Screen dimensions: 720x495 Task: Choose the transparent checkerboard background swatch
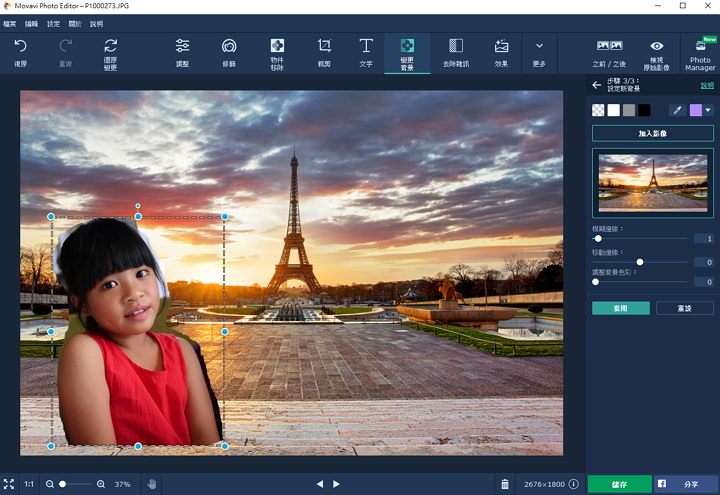point(598,110)
